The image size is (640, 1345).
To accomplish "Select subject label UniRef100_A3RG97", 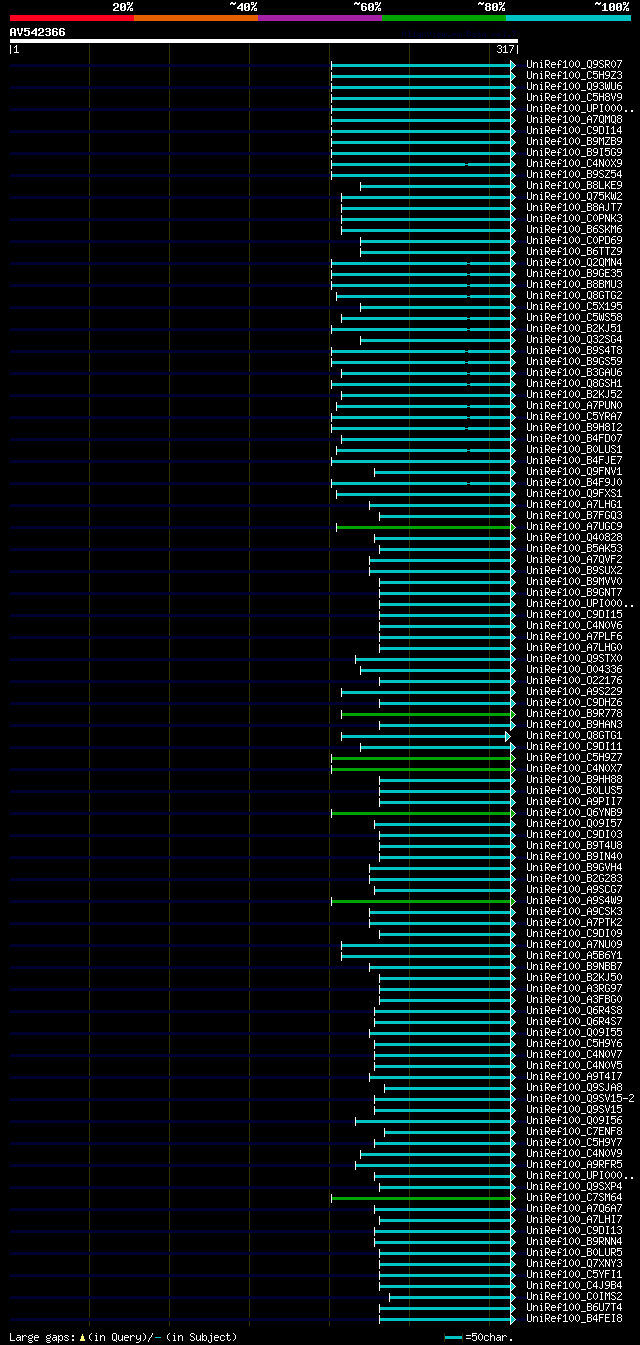I will [x=573, y=989].
